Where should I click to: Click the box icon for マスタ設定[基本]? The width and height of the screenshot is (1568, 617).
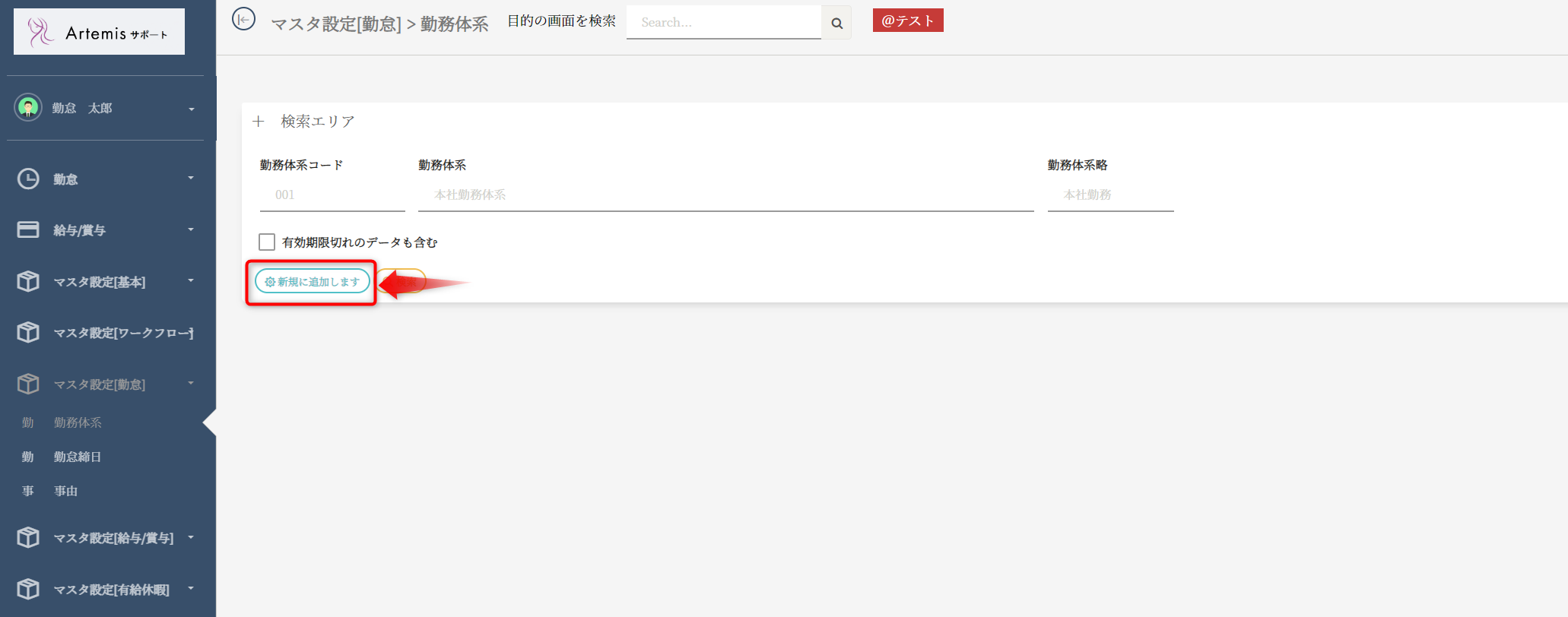(x=28, y=281)
